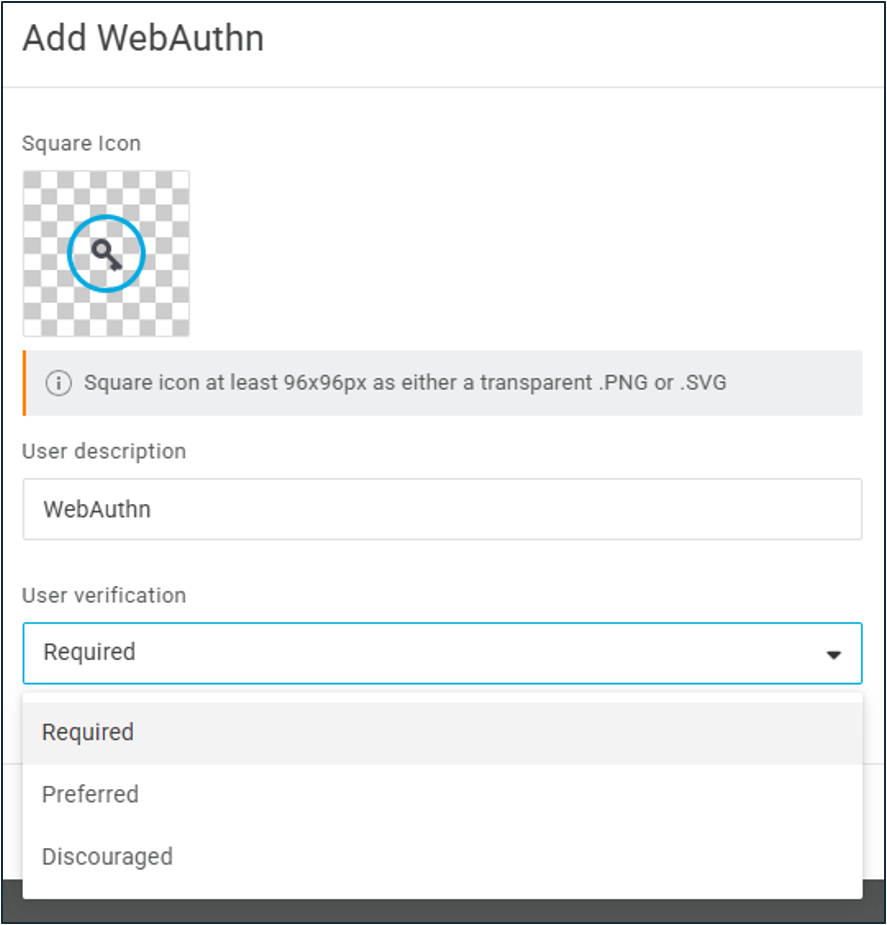
Task: Open the User verification combo box
Action: coord(442,653)
